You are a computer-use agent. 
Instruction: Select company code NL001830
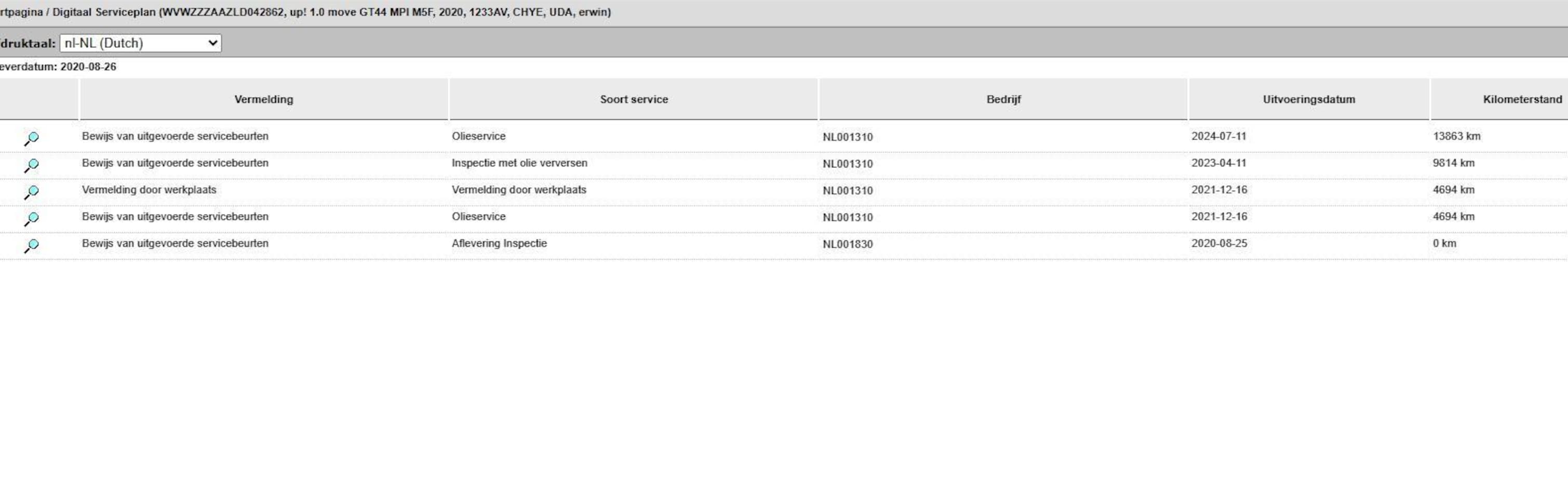(x=847, y=244)
